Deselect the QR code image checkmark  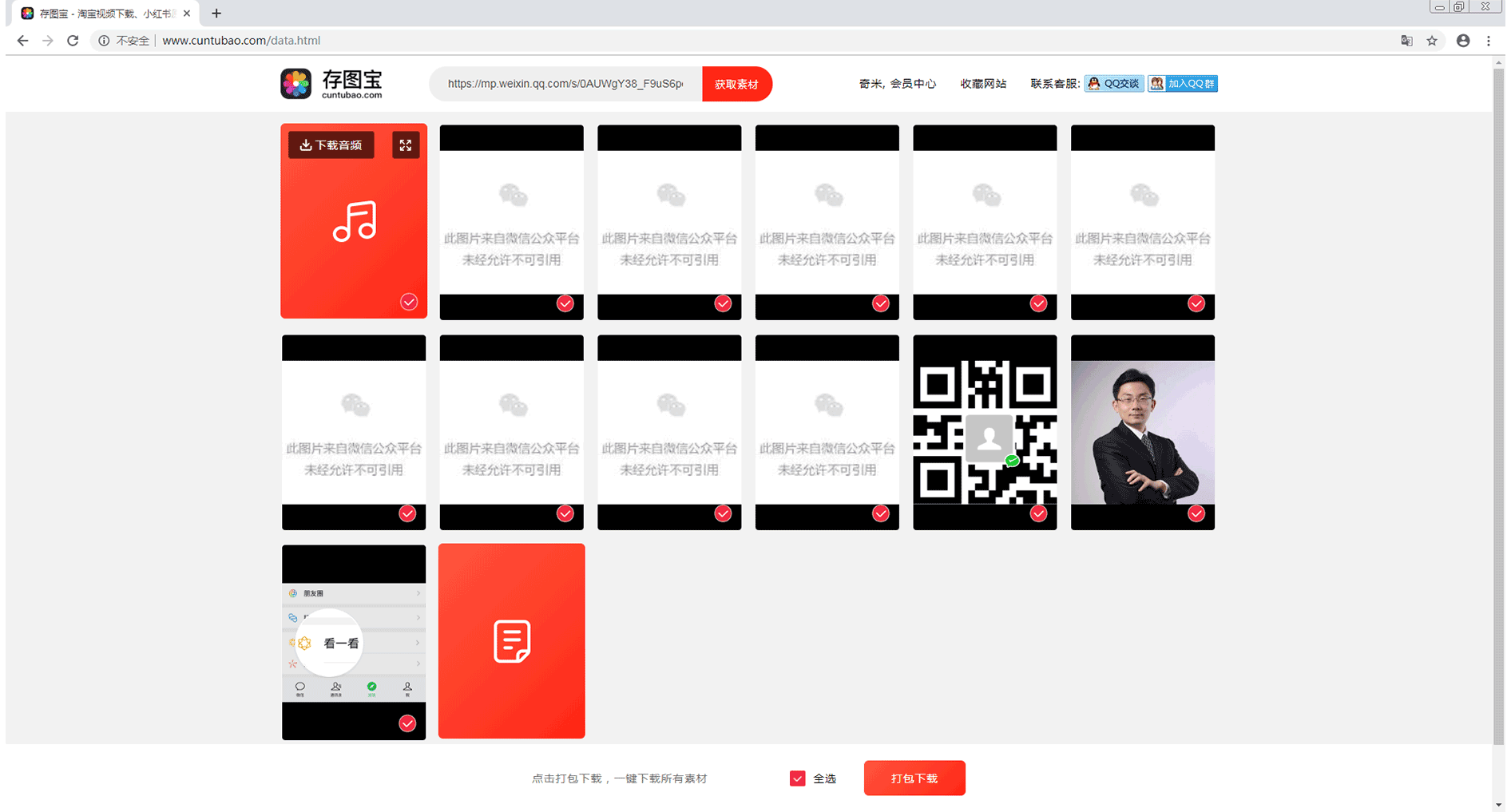click(1038, 513)
